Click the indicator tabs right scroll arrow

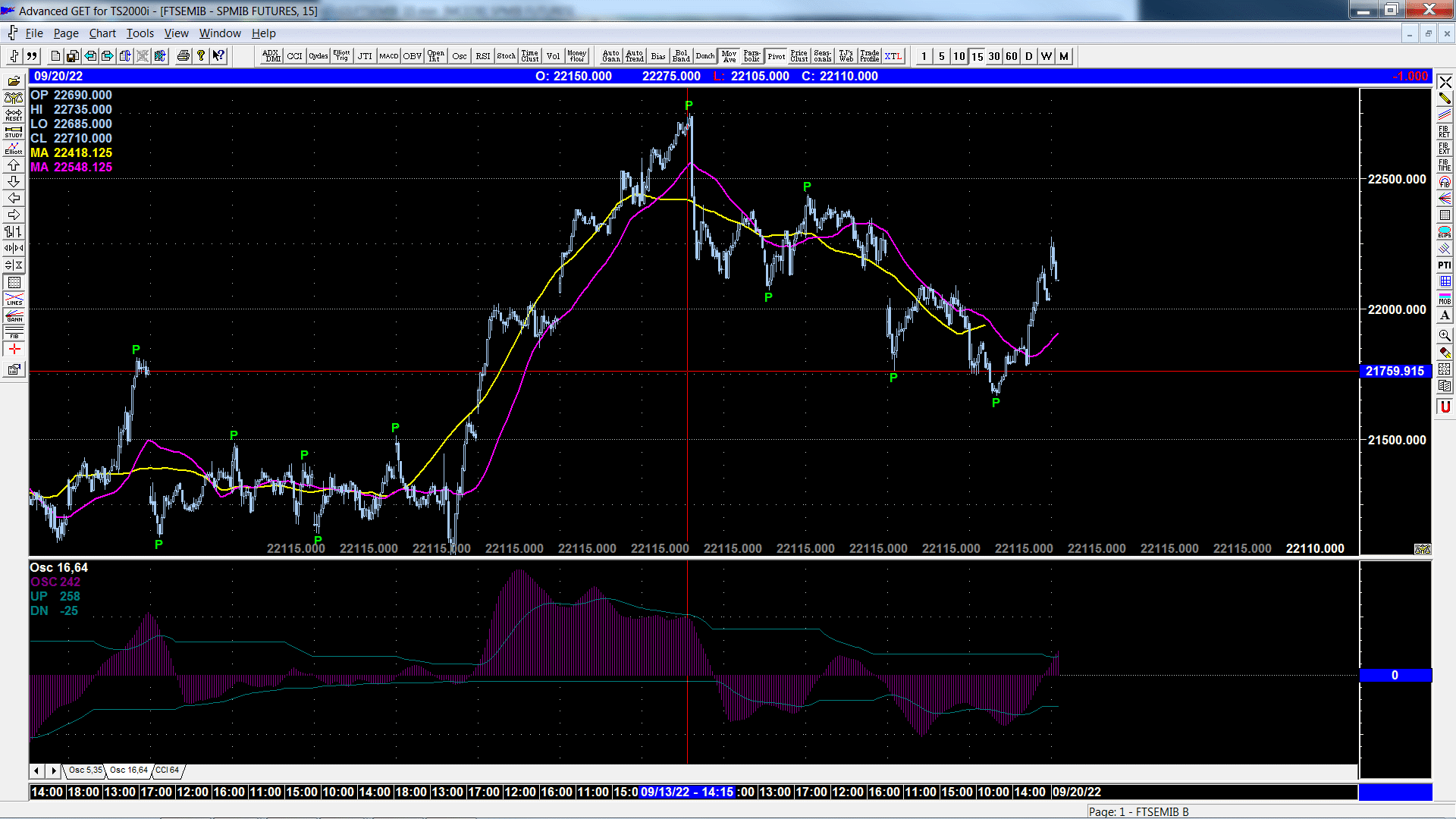pyautogui.click(x=53, y=770)
